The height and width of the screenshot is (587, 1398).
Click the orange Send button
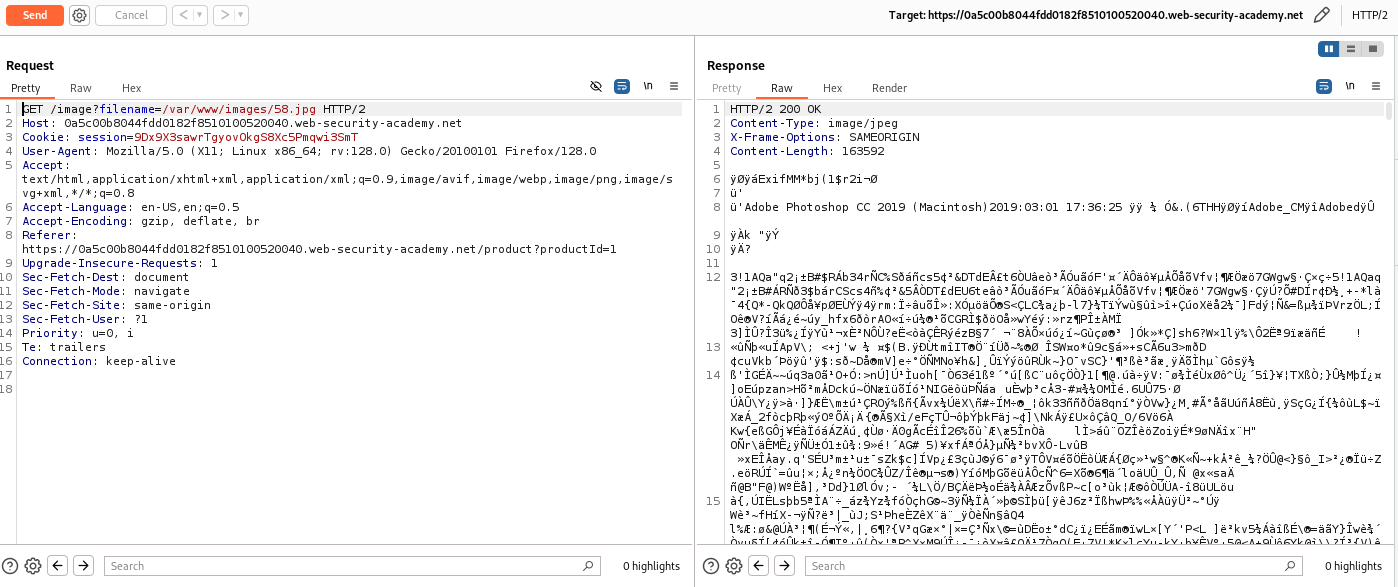[x=35, y=15]
